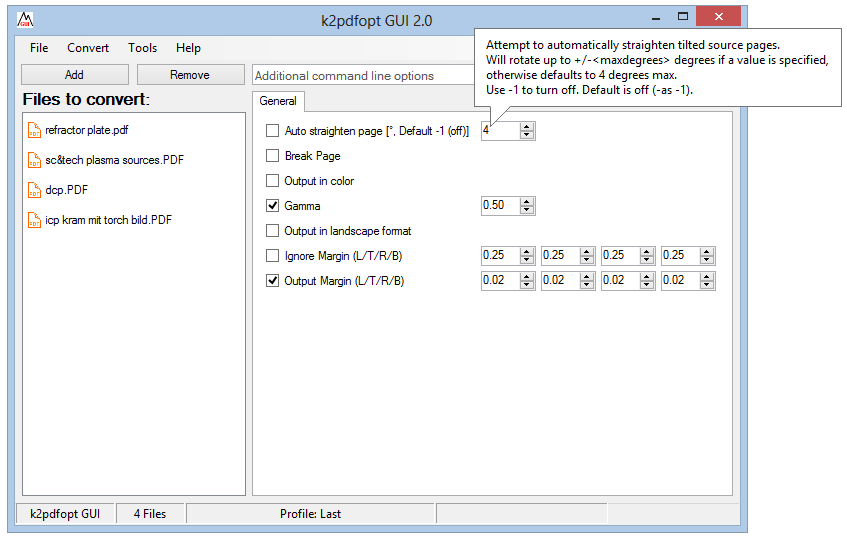
Task: Click the PDF icon of sc&tech plasma sources.PDF
Action: (x=34, y=160)
